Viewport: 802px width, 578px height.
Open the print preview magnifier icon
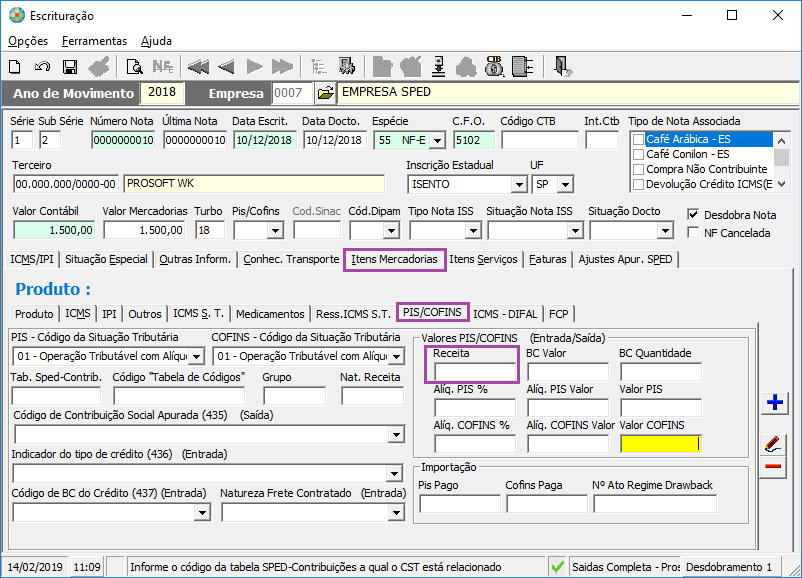(134, 67)
